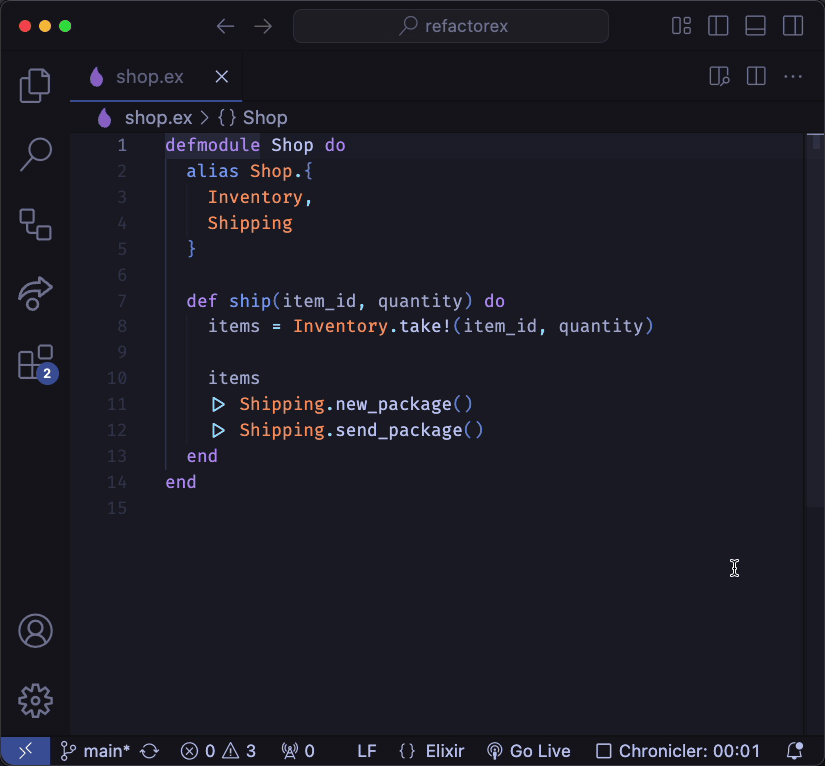Toggle the primary side bar layout button

718,26
